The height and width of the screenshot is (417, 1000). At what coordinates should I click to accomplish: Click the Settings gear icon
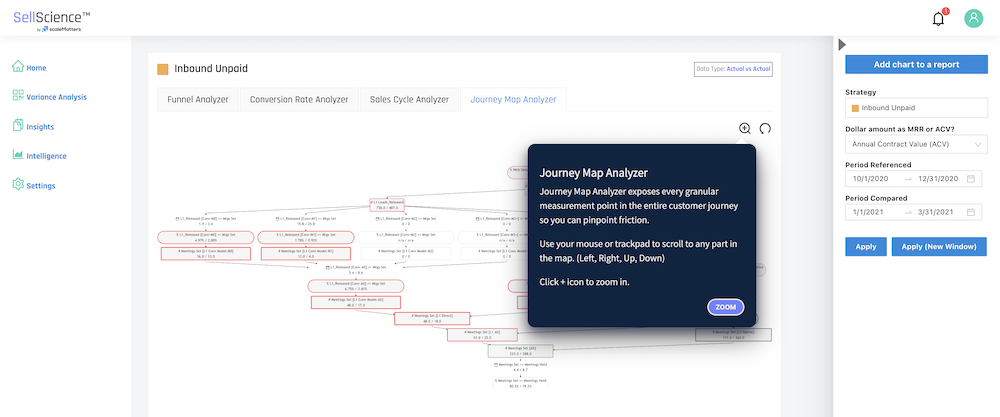tap(18, 185)
